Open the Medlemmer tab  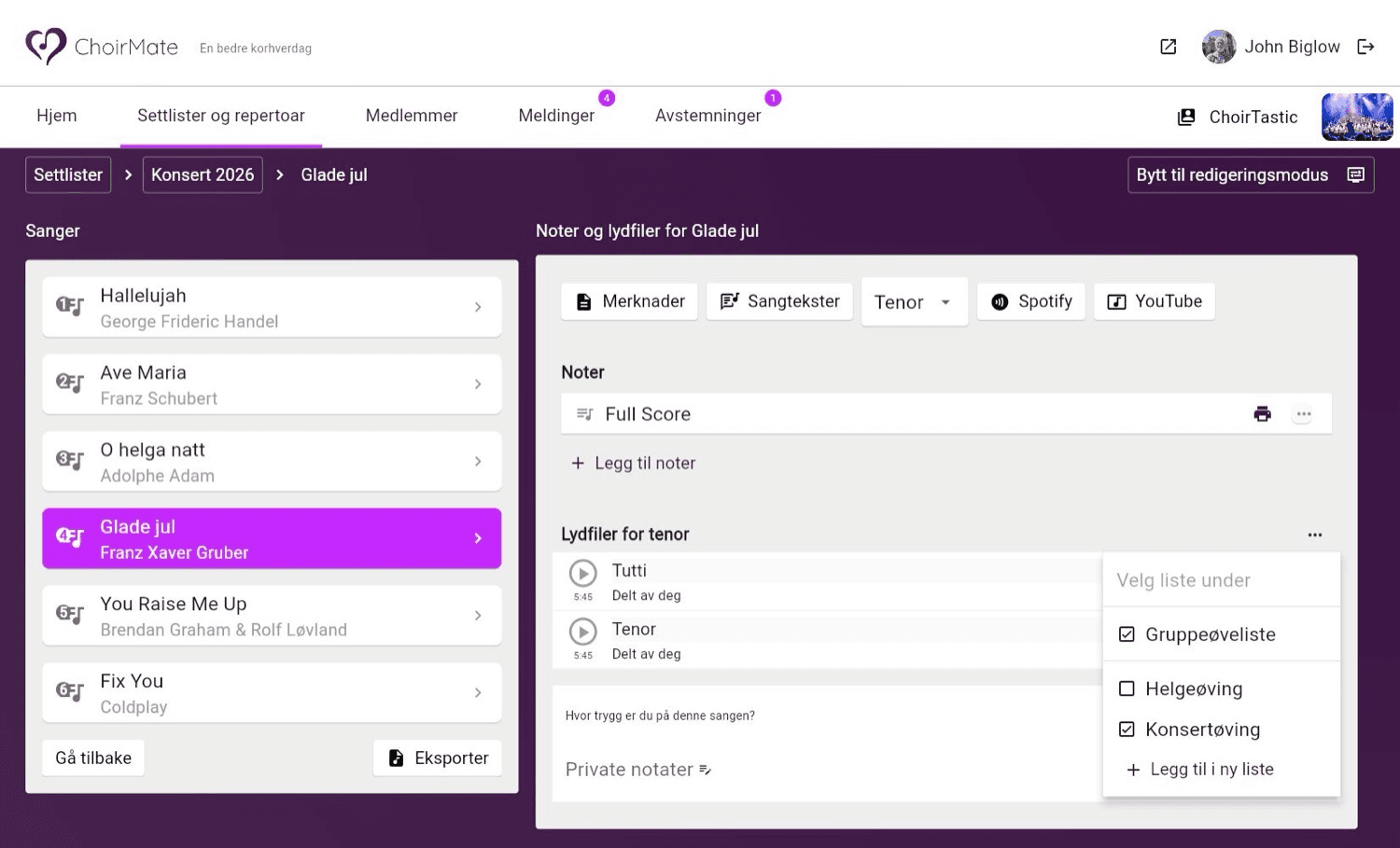point(412,116)
